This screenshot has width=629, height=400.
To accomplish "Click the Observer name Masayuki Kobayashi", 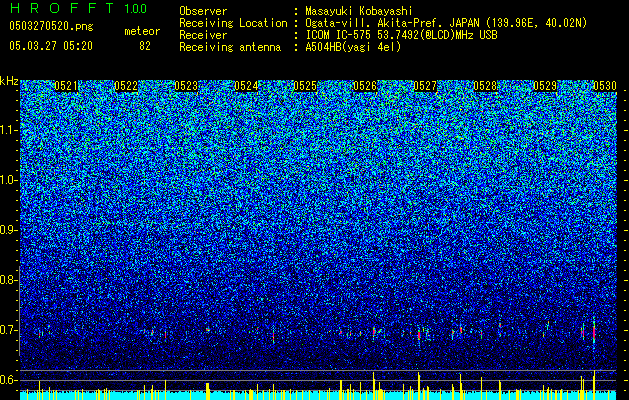I will pos(359,12).
